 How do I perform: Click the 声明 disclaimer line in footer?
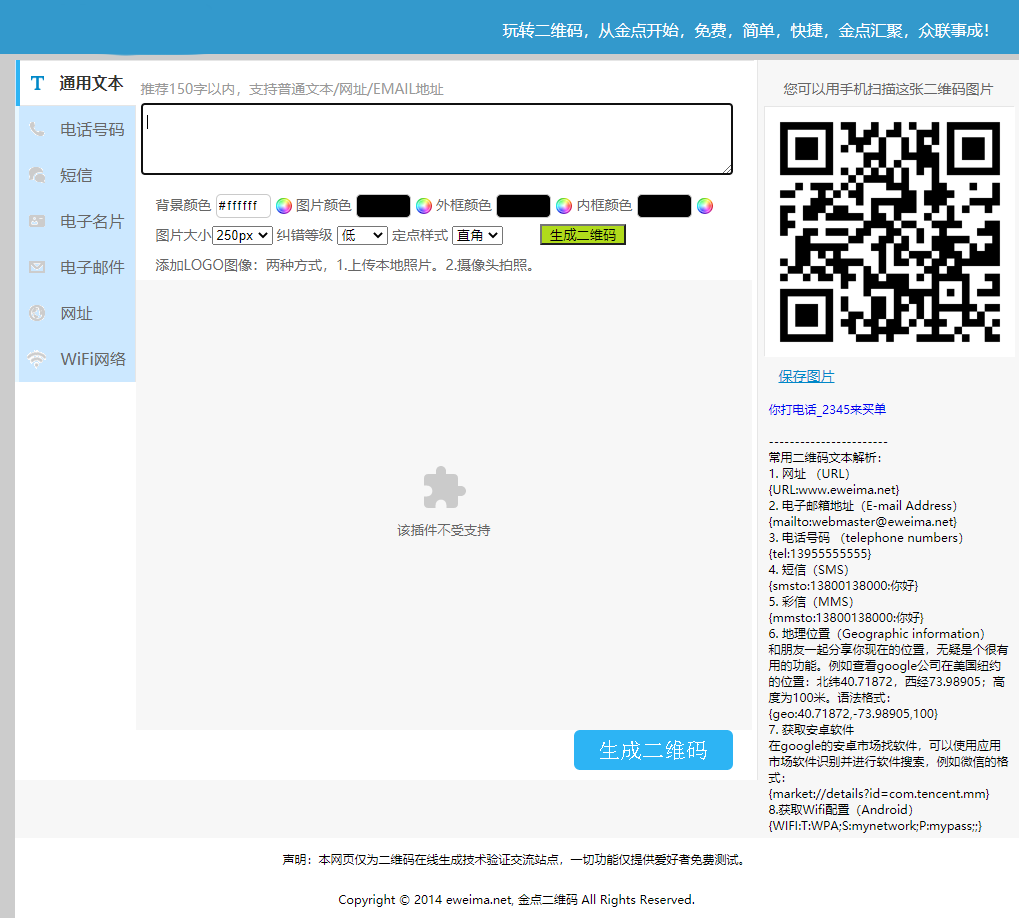(514, 860)
